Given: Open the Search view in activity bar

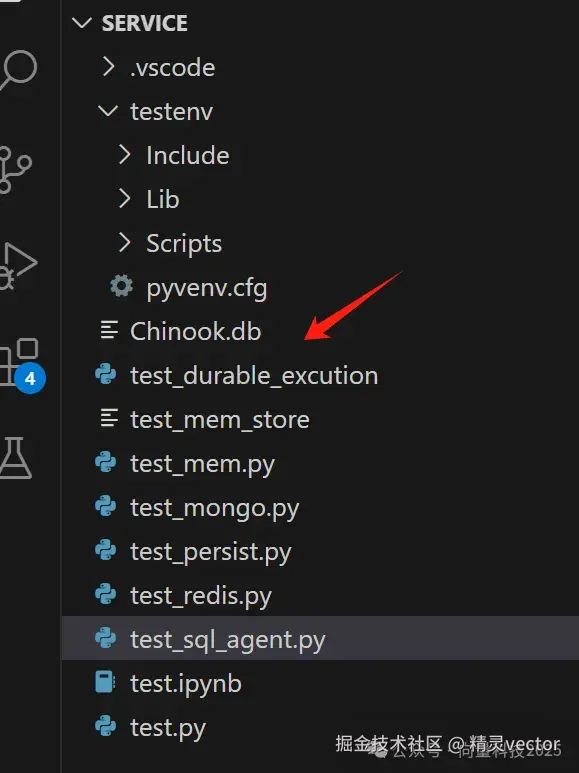Looking at the screenshot, I should (18, 69).
